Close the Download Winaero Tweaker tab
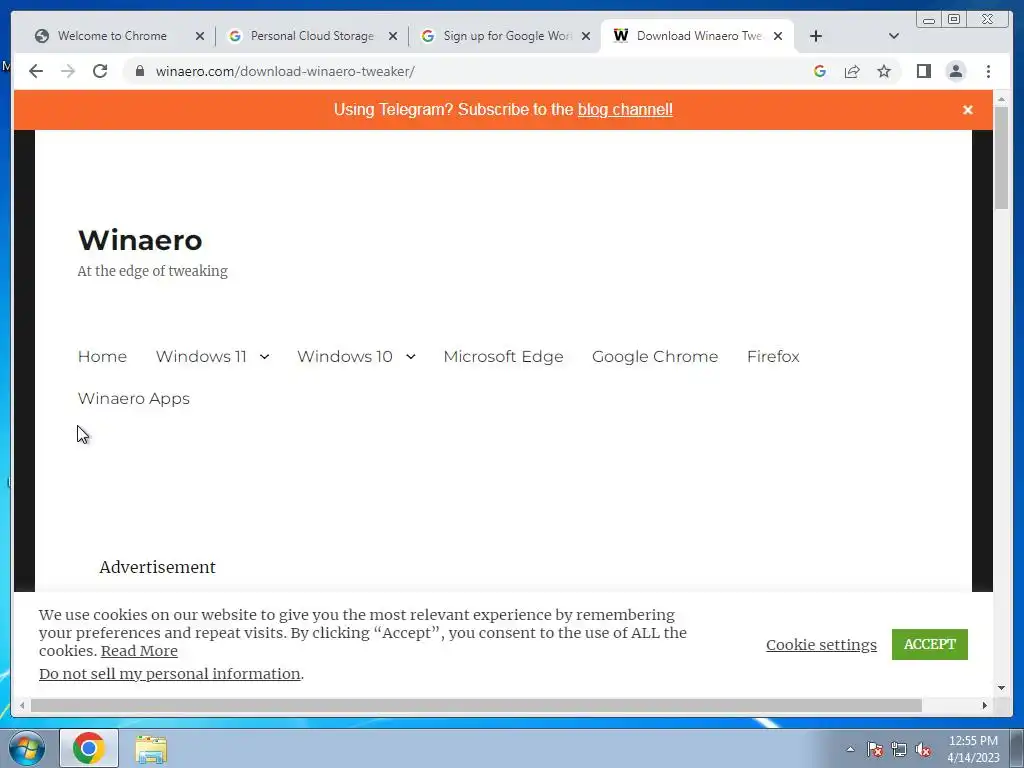 click(778, 37)
